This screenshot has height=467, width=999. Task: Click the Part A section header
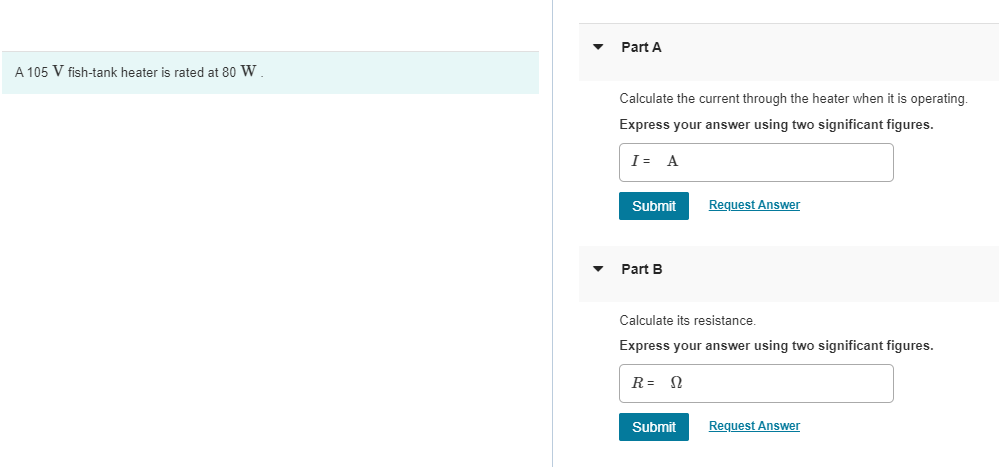point(641,47)
